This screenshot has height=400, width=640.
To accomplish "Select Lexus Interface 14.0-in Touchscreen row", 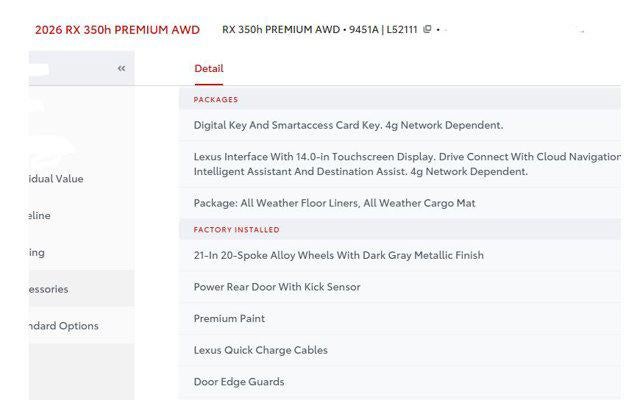I will [400, 164].
